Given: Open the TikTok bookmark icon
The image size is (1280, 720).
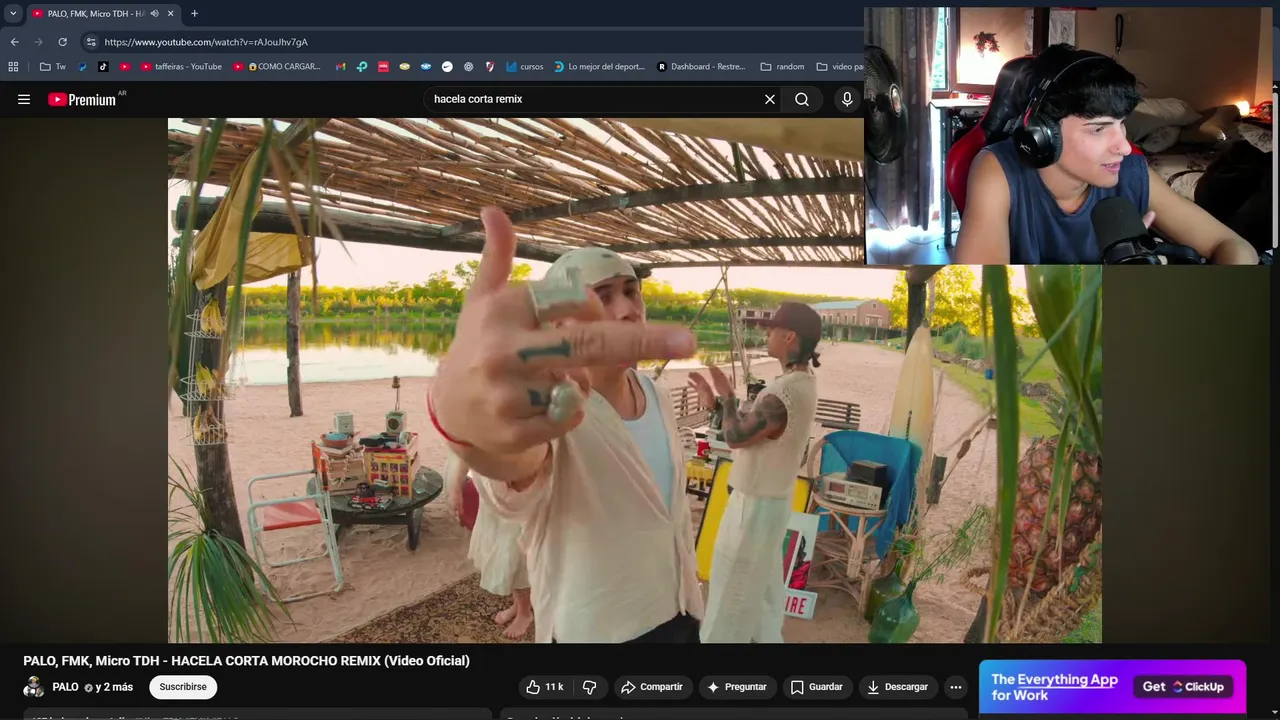Looking at the screenshot, I should (x=103, y=67).
